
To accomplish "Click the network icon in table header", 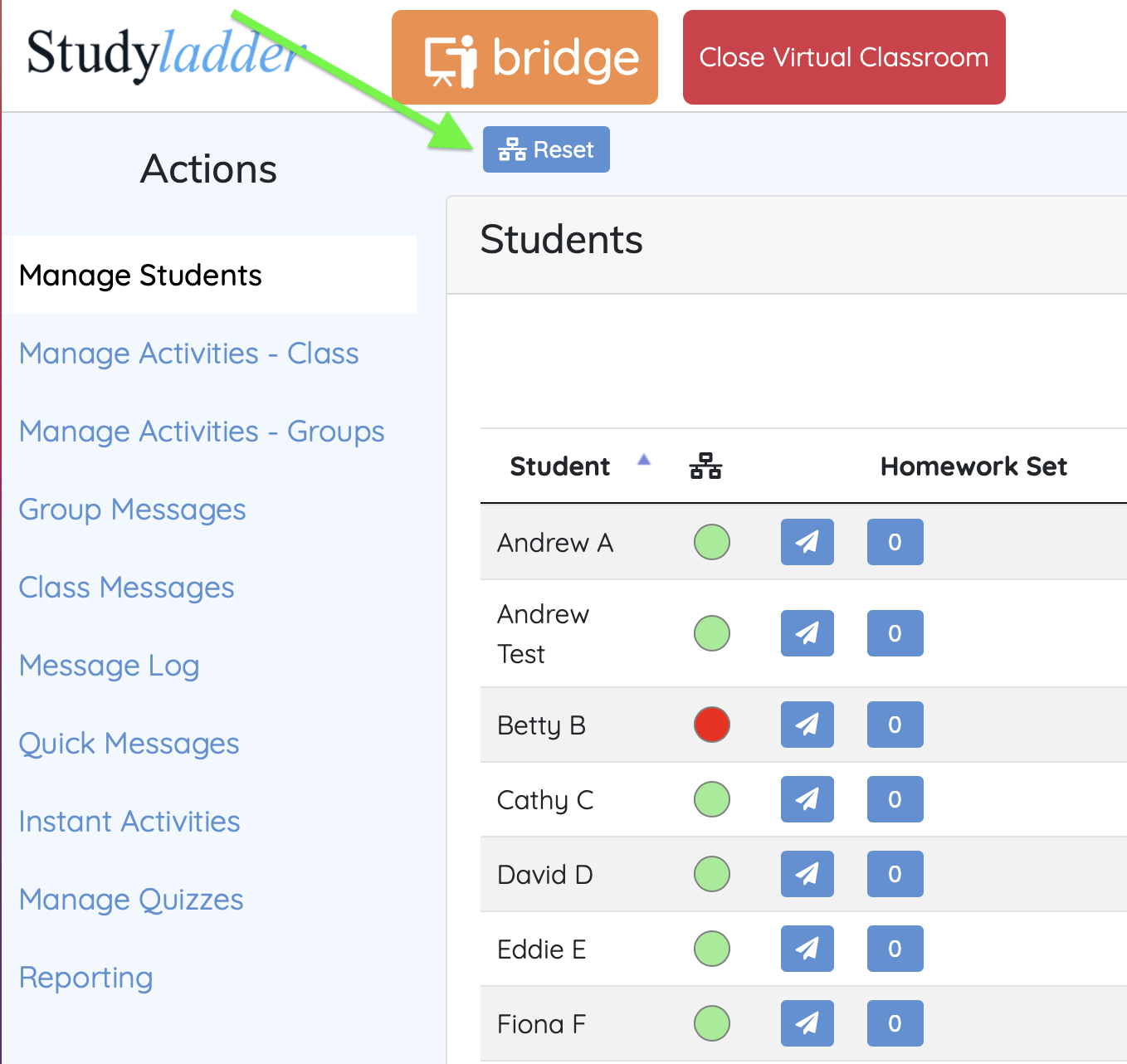I will [x=705, y=466].
